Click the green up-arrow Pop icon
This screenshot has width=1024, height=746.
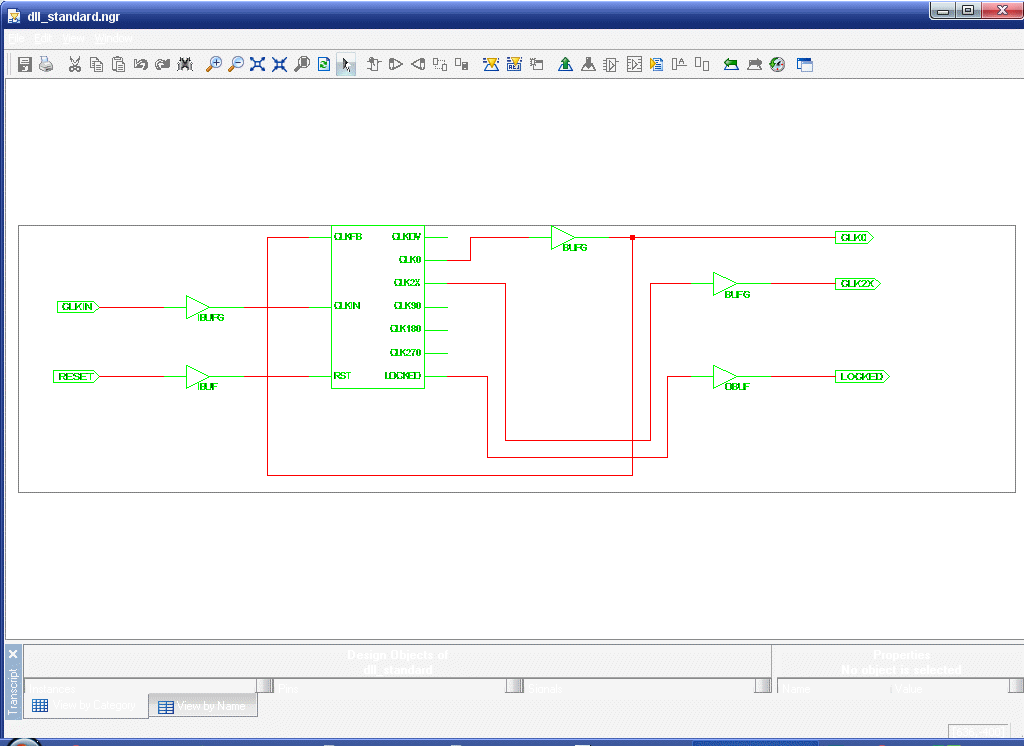click(x=565, y=64)
